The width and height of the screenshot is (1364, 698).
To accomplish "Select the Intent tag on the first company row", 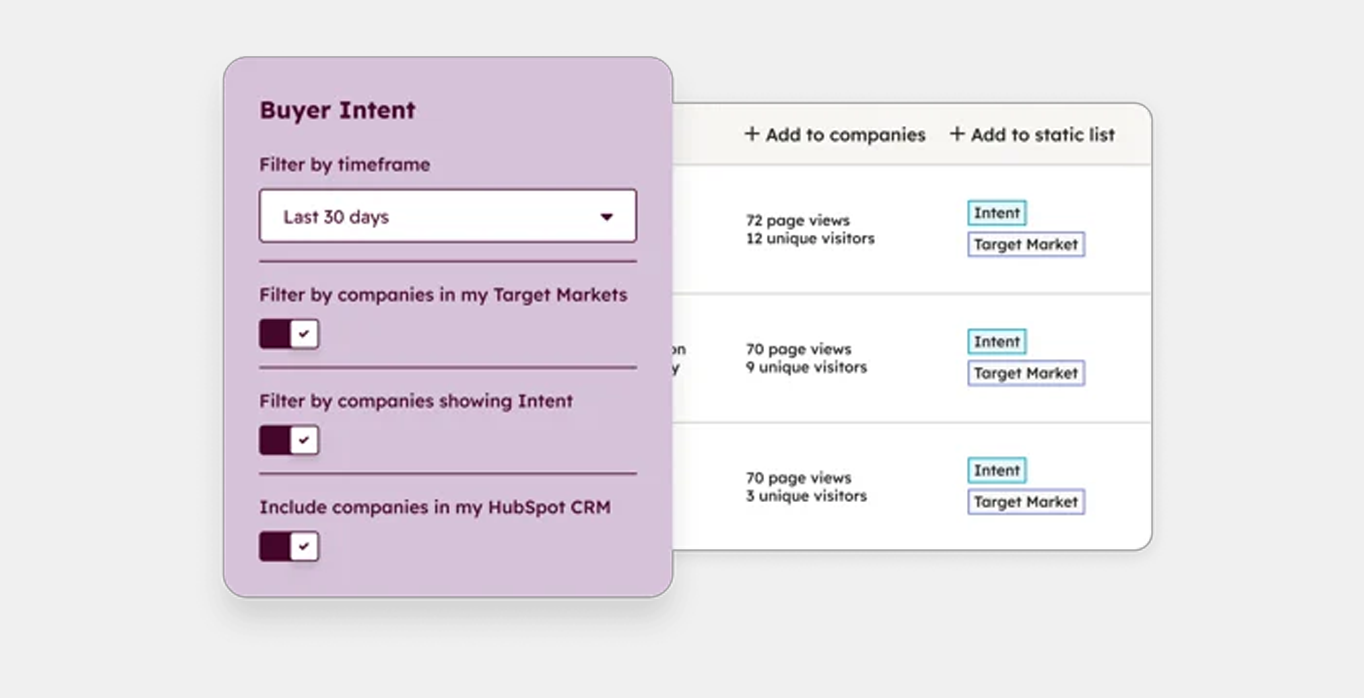I will 996,212.
